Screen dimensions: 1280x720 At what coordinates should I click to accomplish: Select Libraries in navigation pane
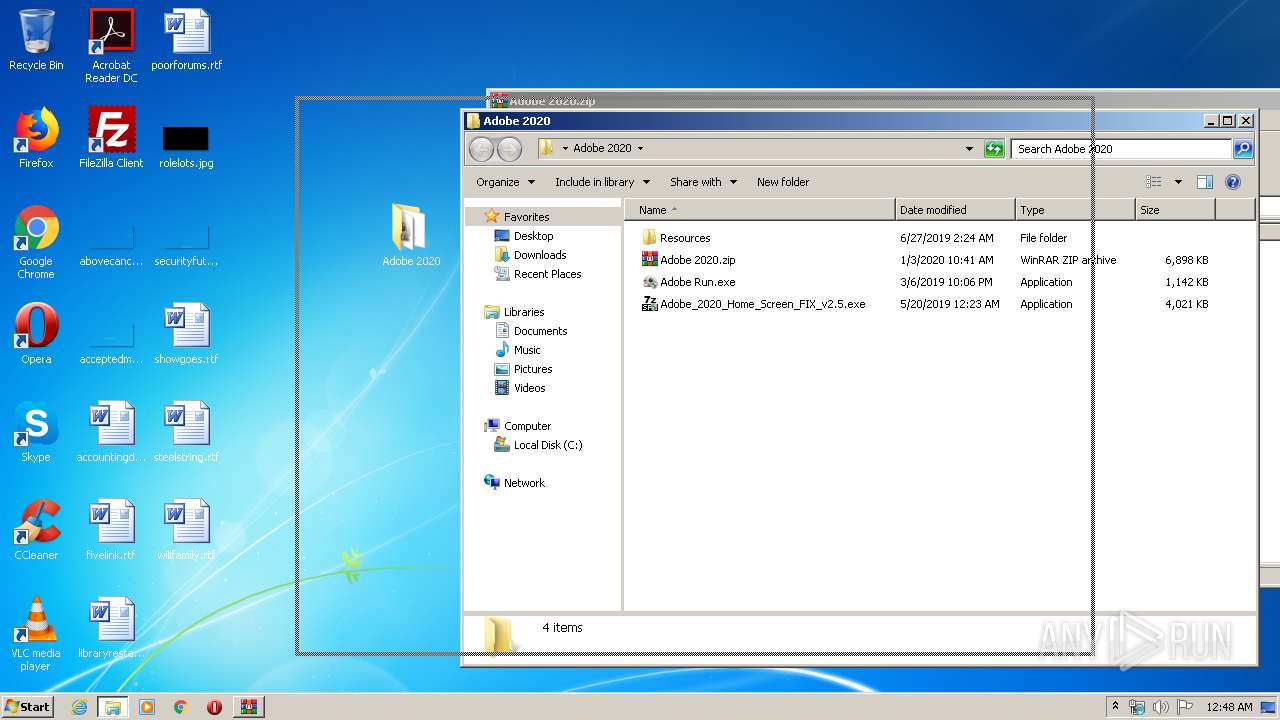point(514,312)
